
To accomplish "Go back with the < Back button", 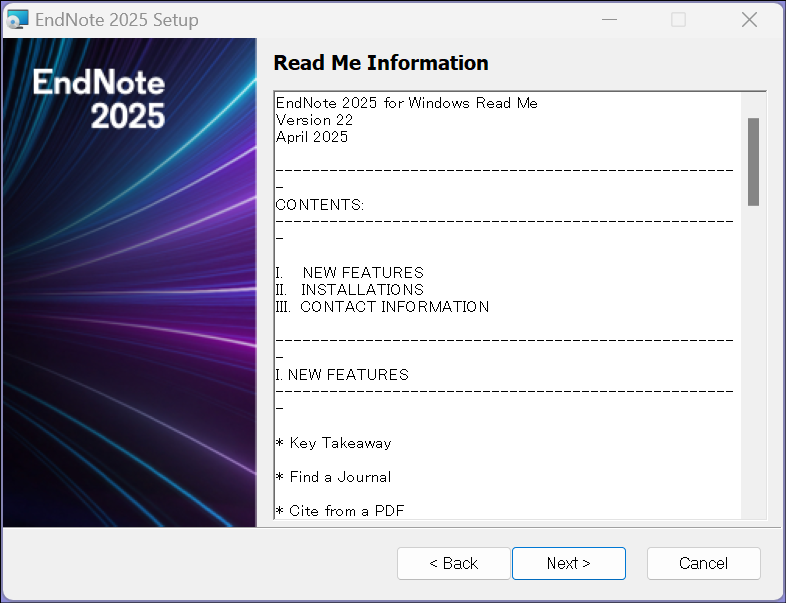I will [454, 563].
